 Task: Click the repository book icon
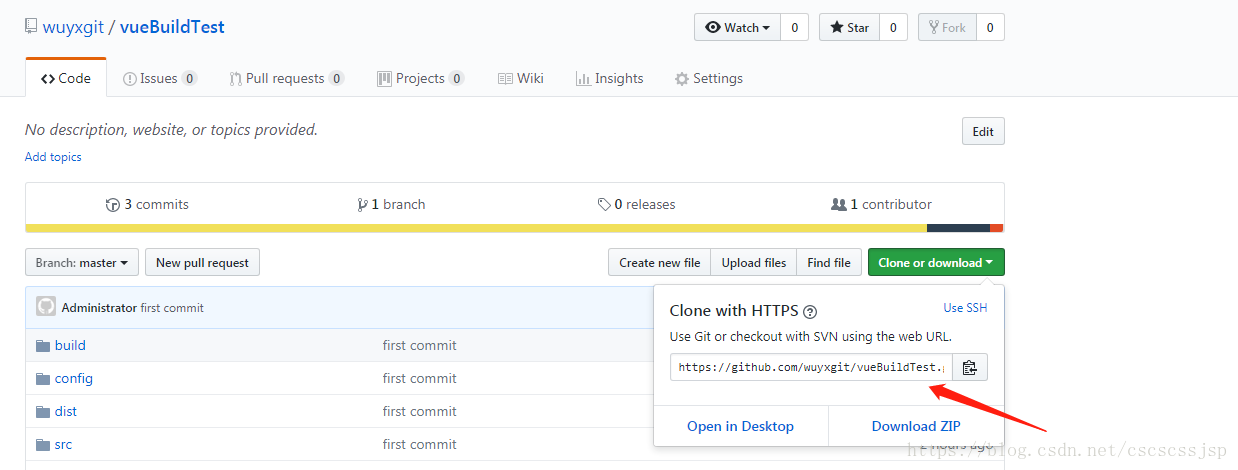tap(32, 27)
